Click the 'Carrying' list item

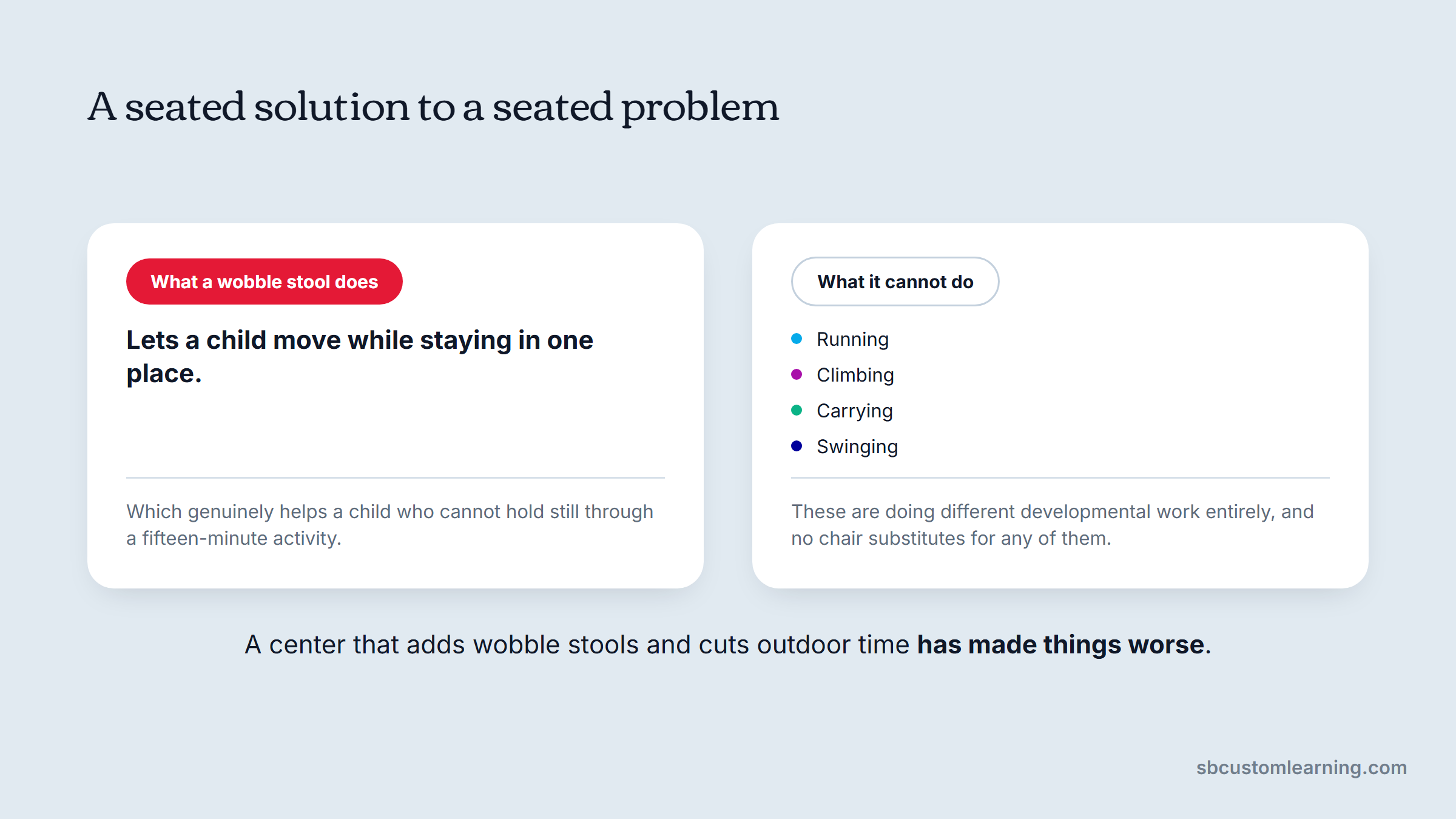coord(855,411)
